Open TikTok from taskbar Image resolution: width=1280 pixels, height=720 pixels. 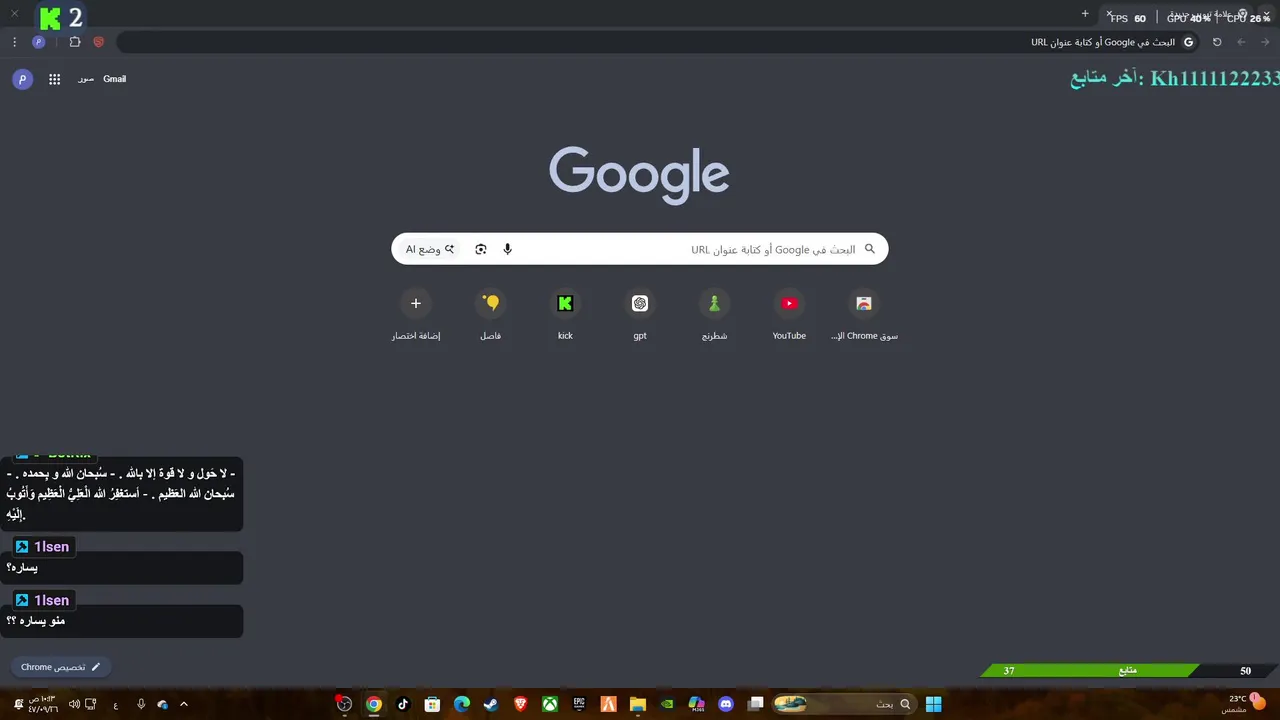pos(403,704)
